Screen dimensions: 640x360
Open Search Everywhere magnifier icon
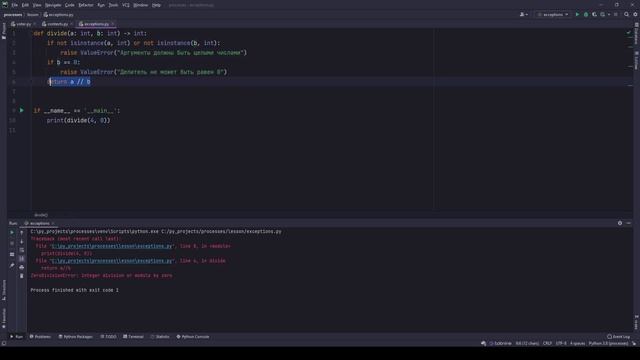tap(627, 15)
